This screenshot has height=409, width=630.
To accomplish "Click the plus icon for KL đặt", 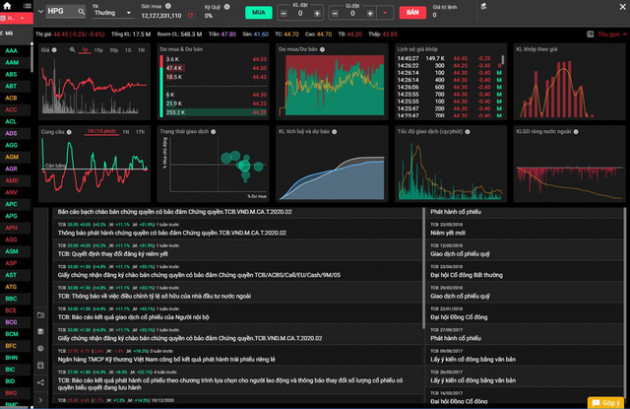I will (x=316, y=14).
